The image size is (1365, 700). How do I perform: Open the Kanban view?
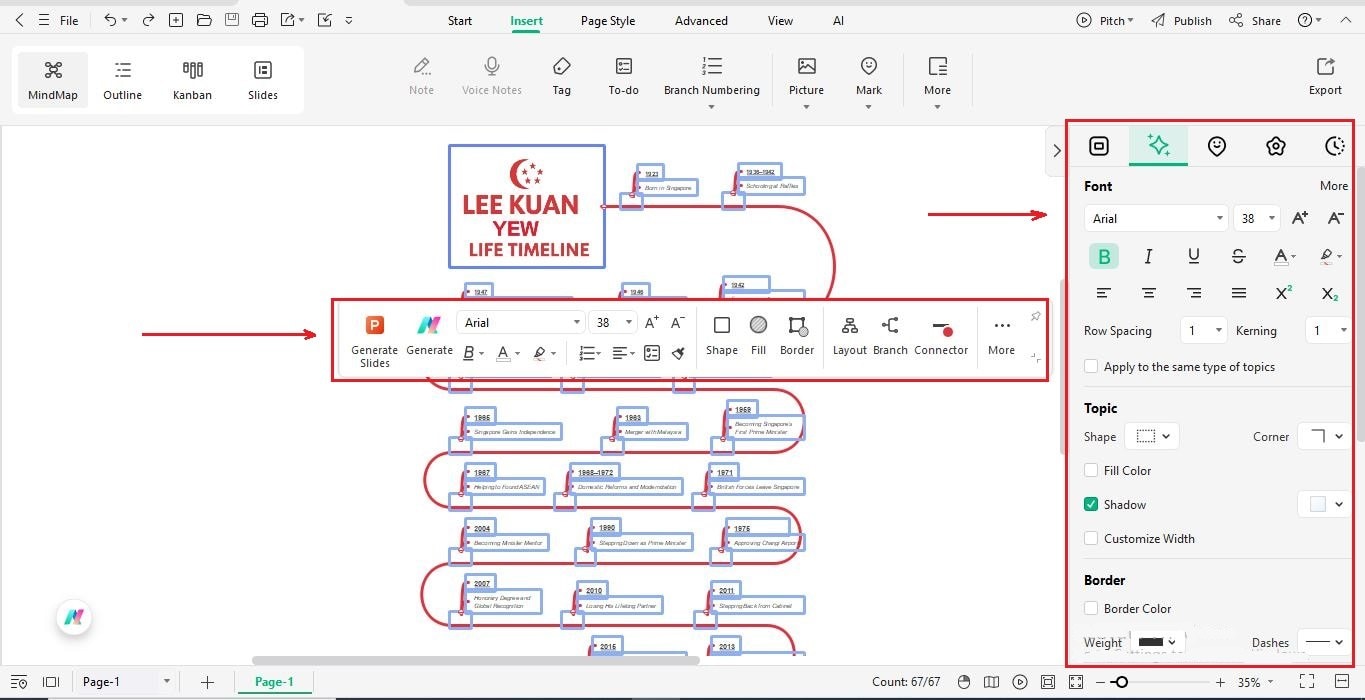click(192, 79)
